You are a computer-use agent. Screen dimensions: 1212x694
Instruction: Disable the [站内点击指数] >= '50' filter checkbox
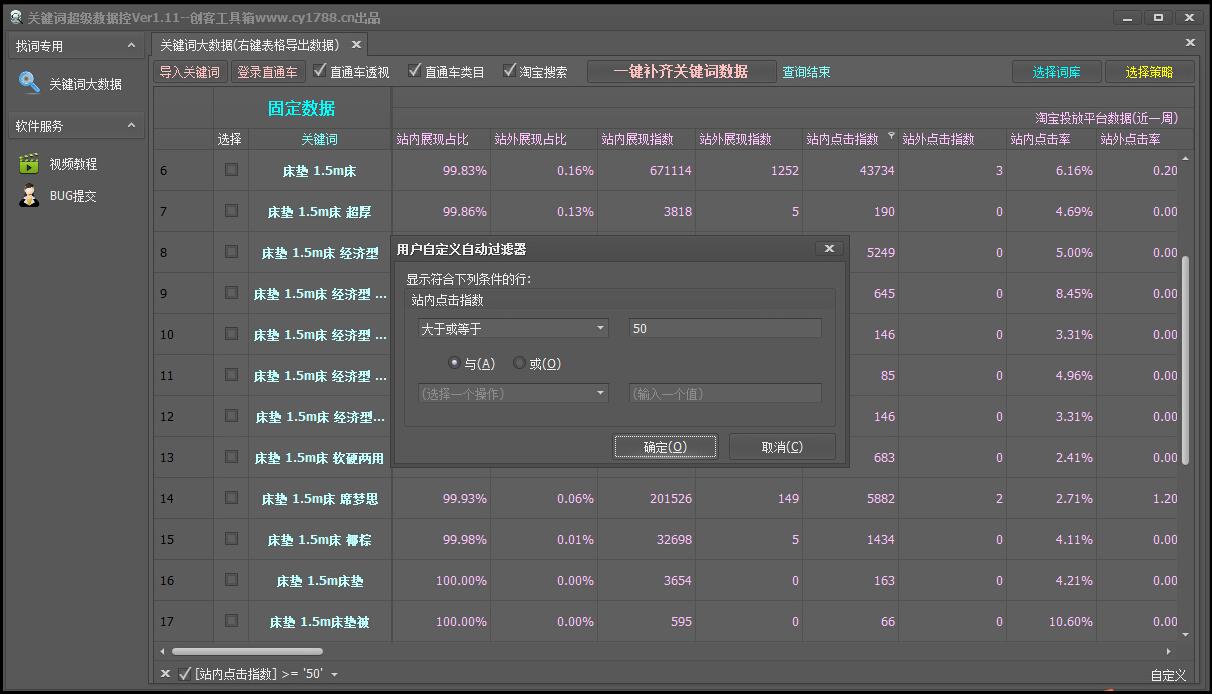[185, 674]
